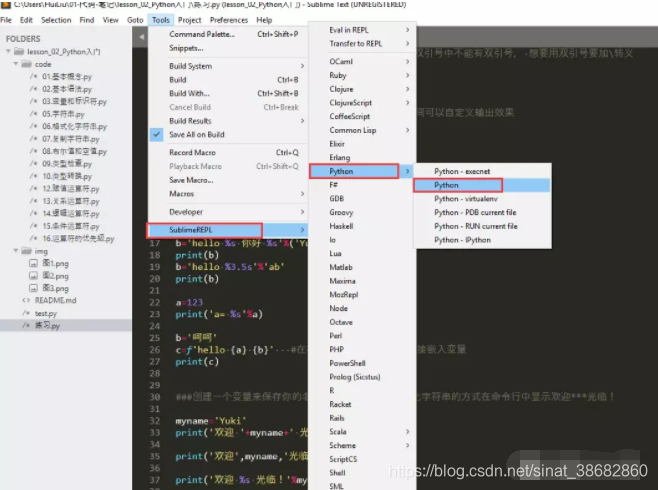Image resolution: width=658 pixels, height=490 pixels.
Task: Open the Ruby REPL submenu
Action: tap(362, 76)
